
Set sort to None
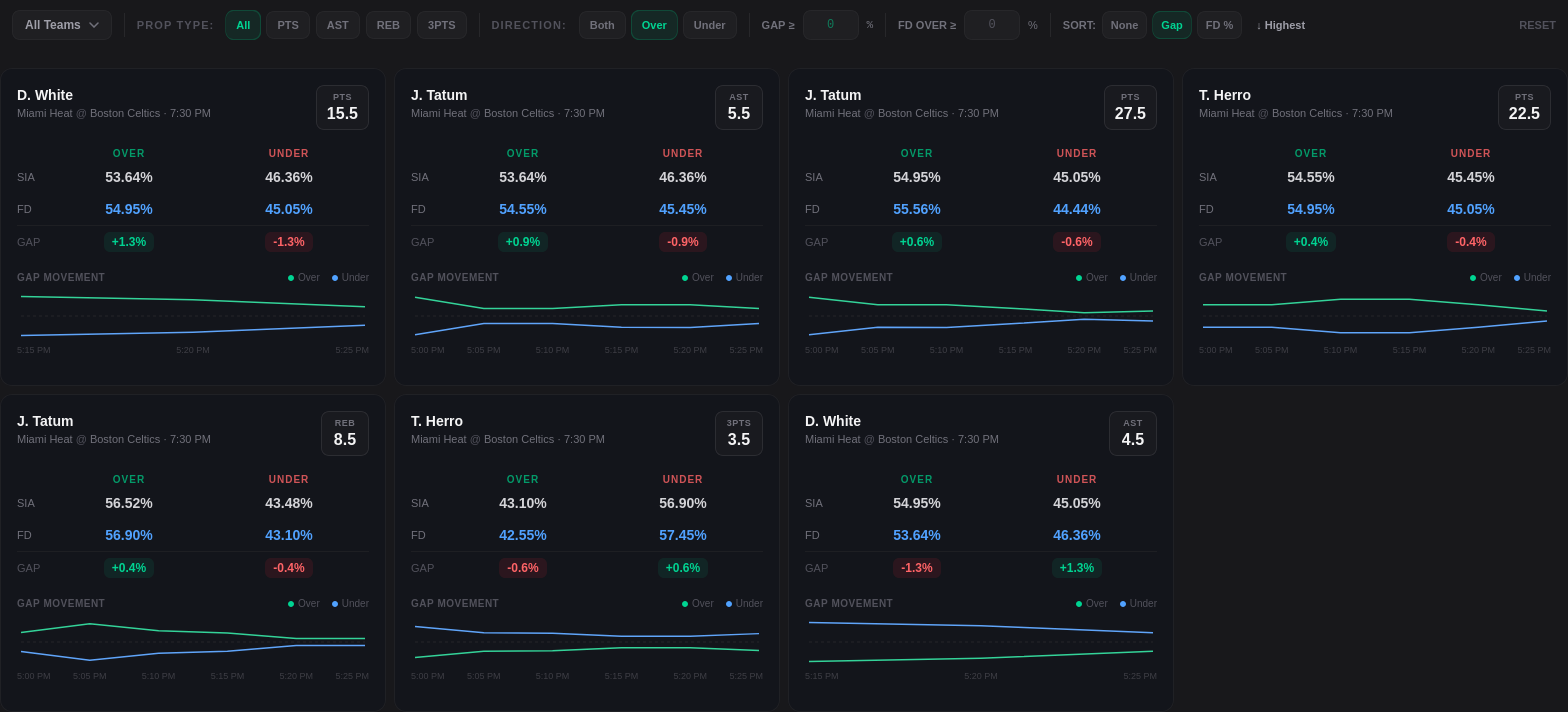pos(1124,25)
